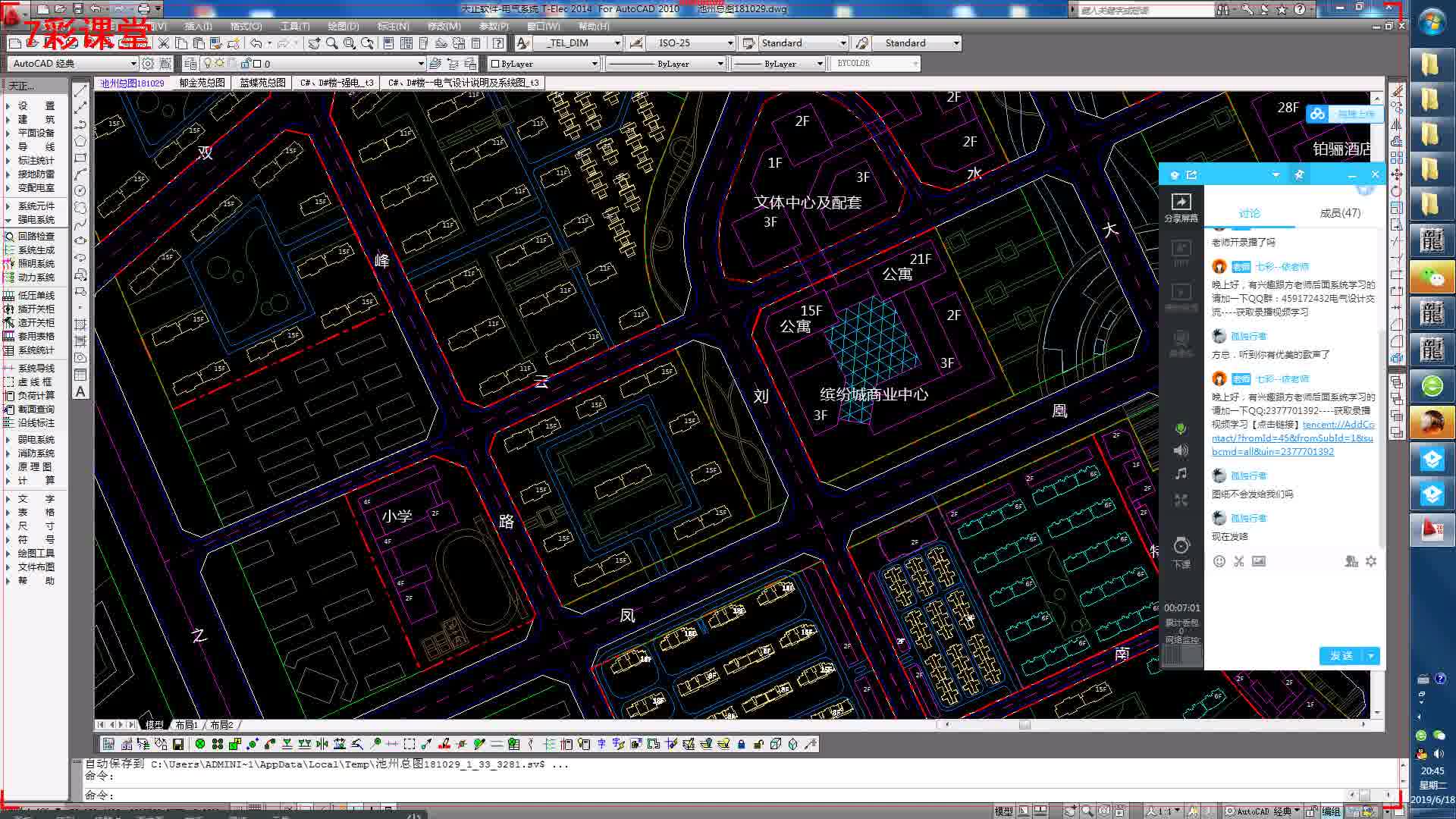Select the multiline Text 'A' draw tool
The image size is (1456, 819).
pyautogui.click(x=80, y=392)
